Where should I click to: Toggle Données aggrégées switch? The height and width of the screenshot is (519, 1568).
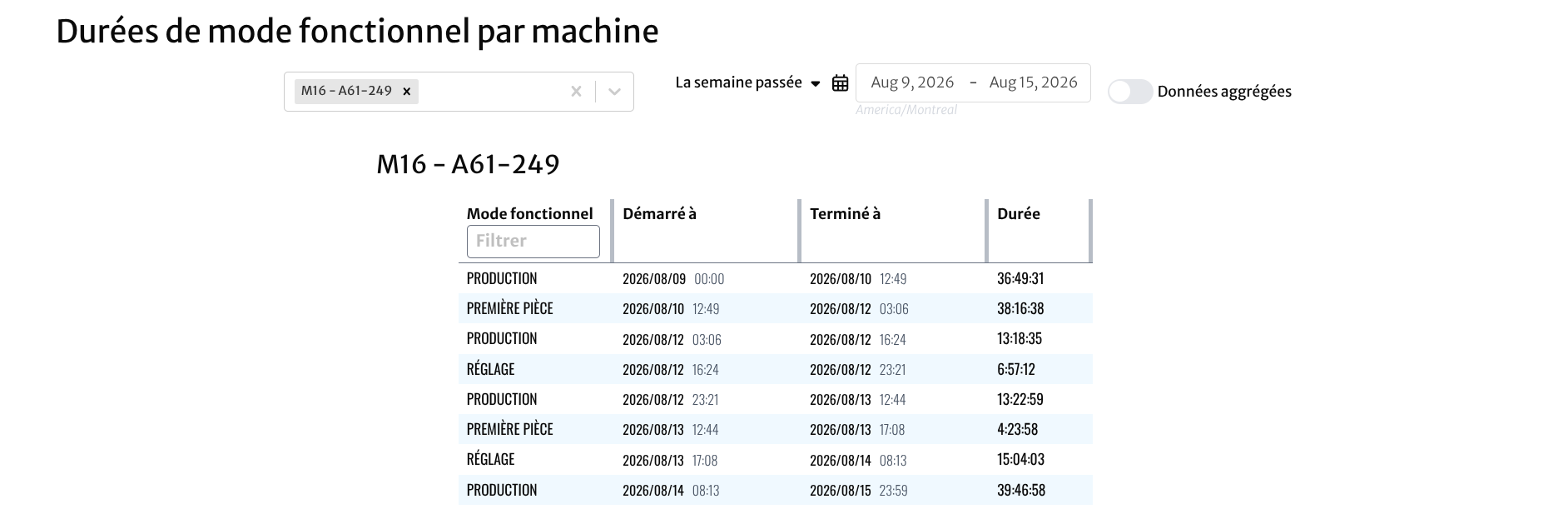(1129, 92)
